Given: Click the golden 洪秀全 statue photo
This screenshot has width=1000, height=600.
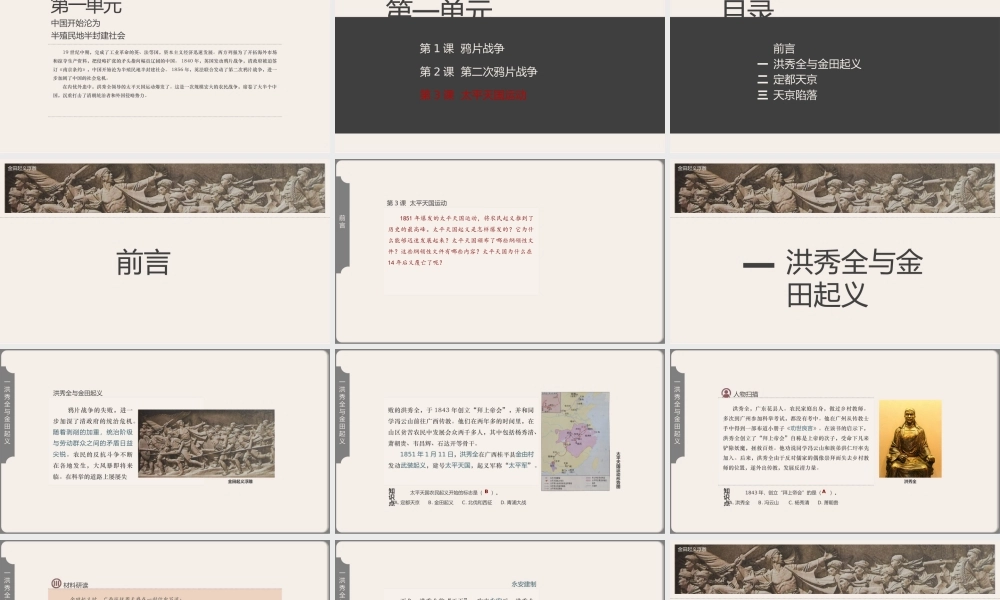Looking at the screenshot, I should coord(910,439).
